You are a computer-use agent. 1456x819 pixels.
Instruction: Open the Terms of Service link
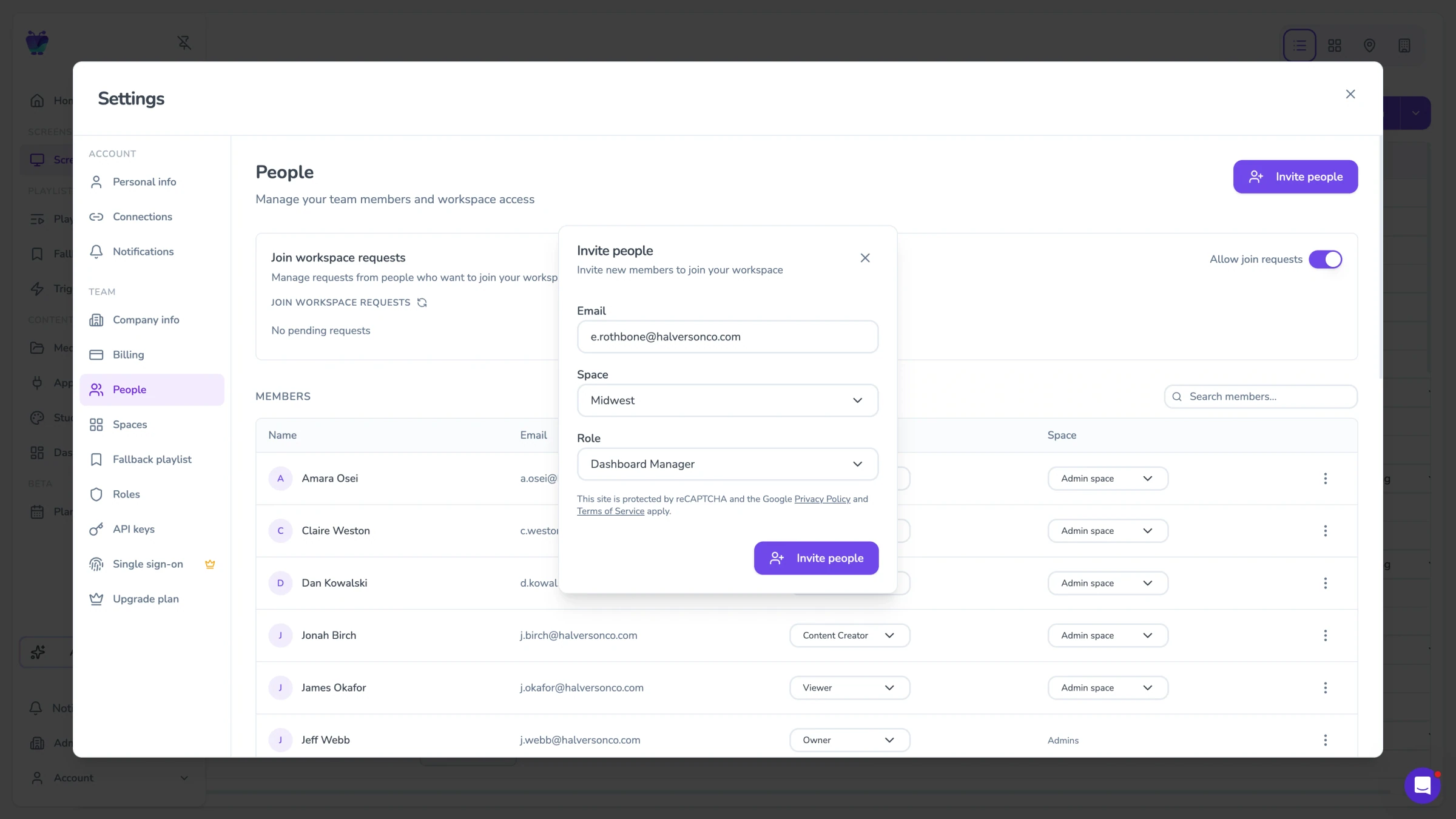click(610, 511)
